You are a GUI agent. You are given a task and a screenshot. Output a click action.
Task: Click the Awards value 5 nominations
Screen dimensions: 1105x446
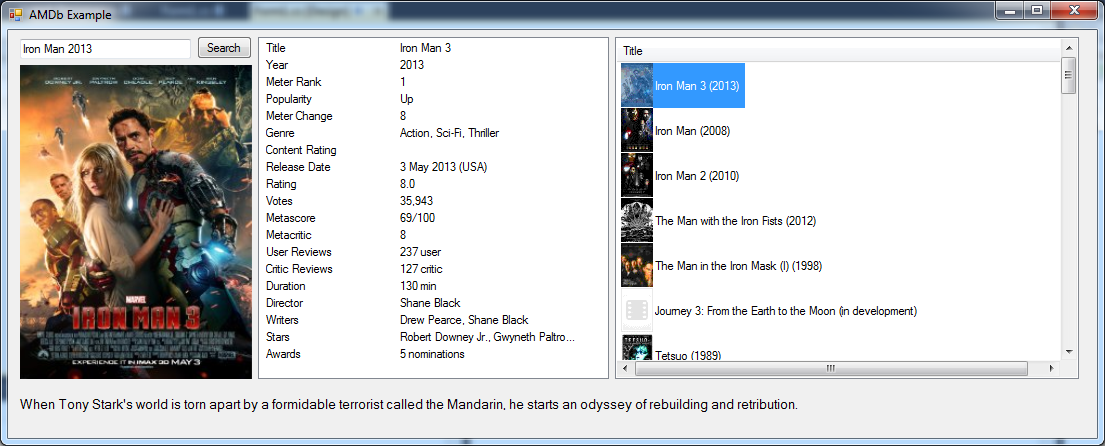[x=432, y=354]
